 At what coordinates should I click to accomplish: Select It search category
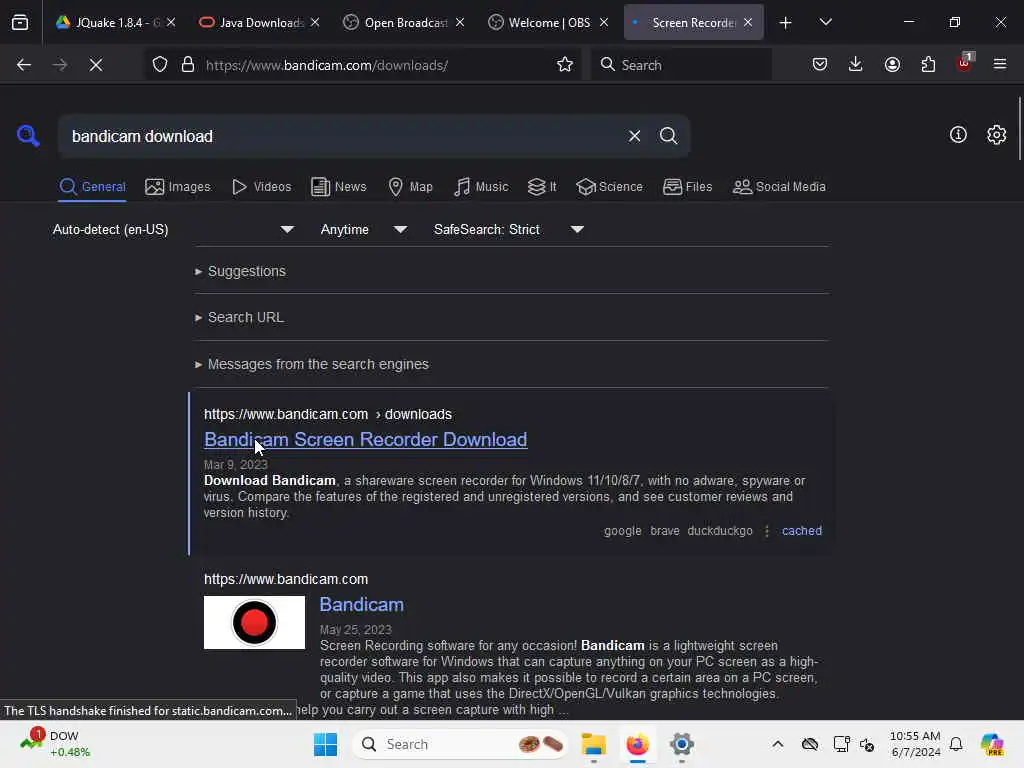tap(541, 187)
